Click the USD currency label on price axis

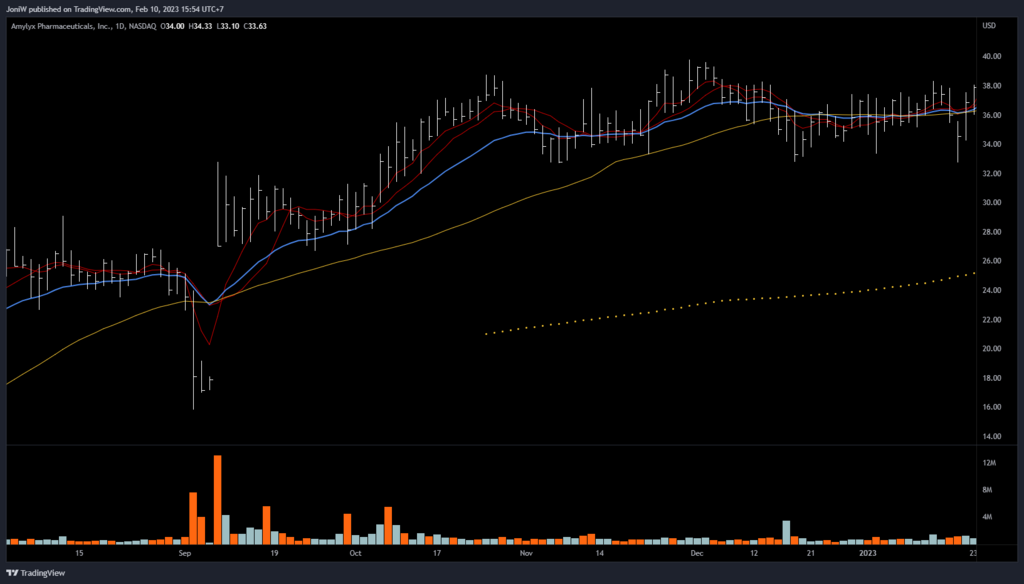(x=990, y=26)
